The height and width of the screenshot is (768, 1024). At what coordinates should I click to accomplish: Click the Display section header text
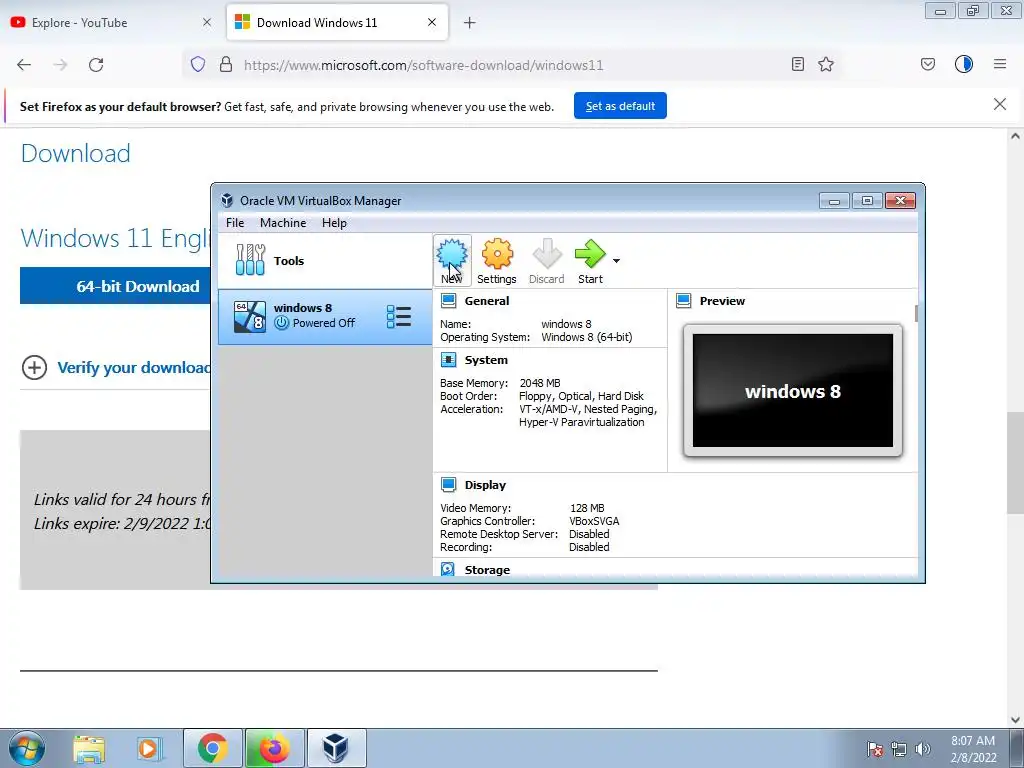click(x=485, y=485)
